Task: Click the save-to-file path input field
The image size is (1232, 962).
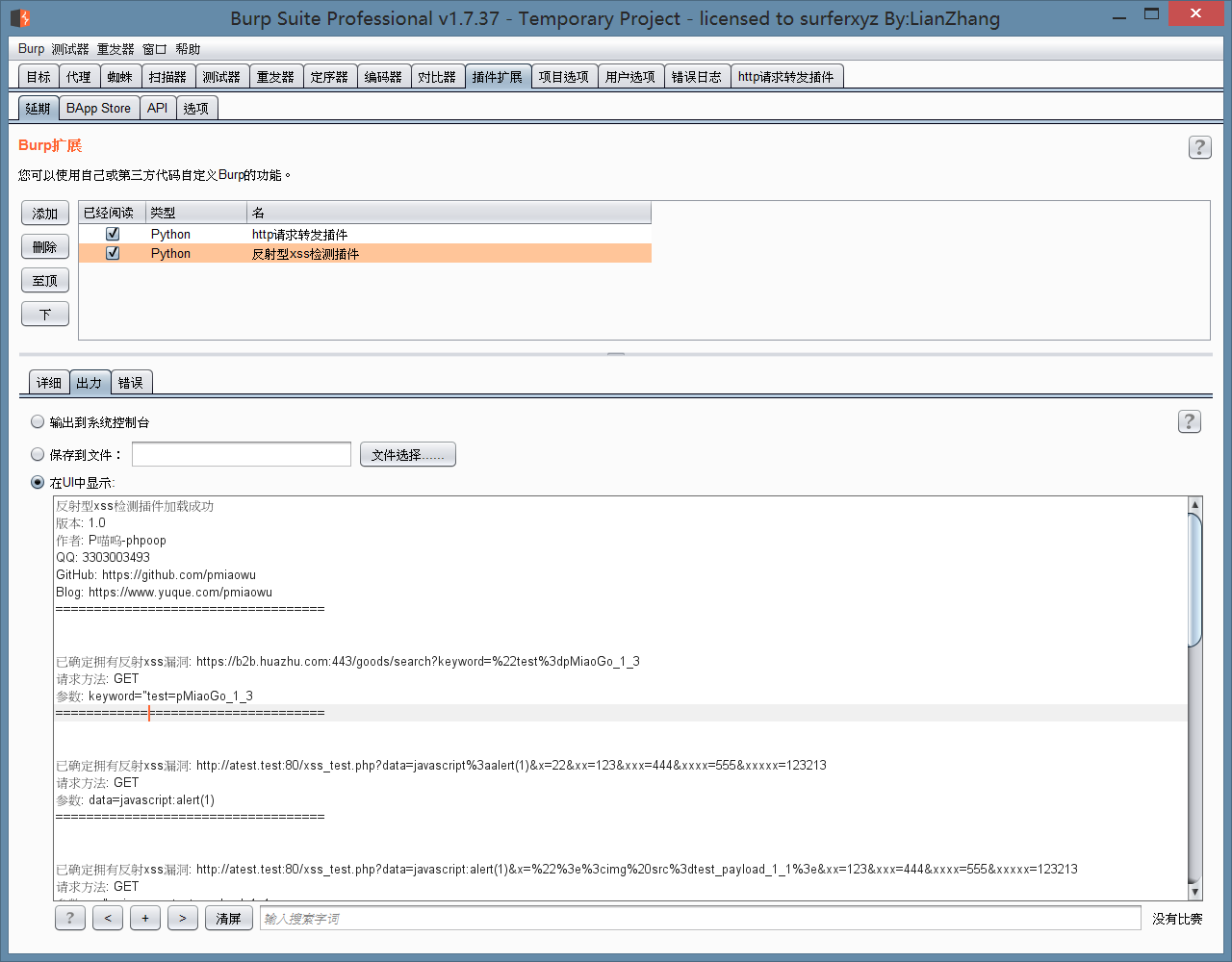Action: click(242, 454)
